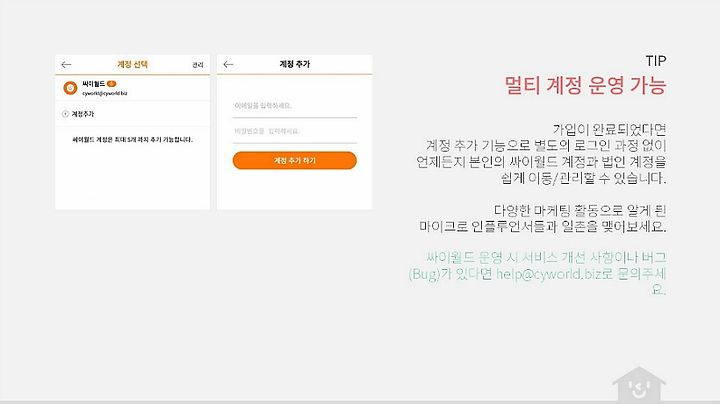Click the orange badge beside 싸이월드 name

coord(111,84)
